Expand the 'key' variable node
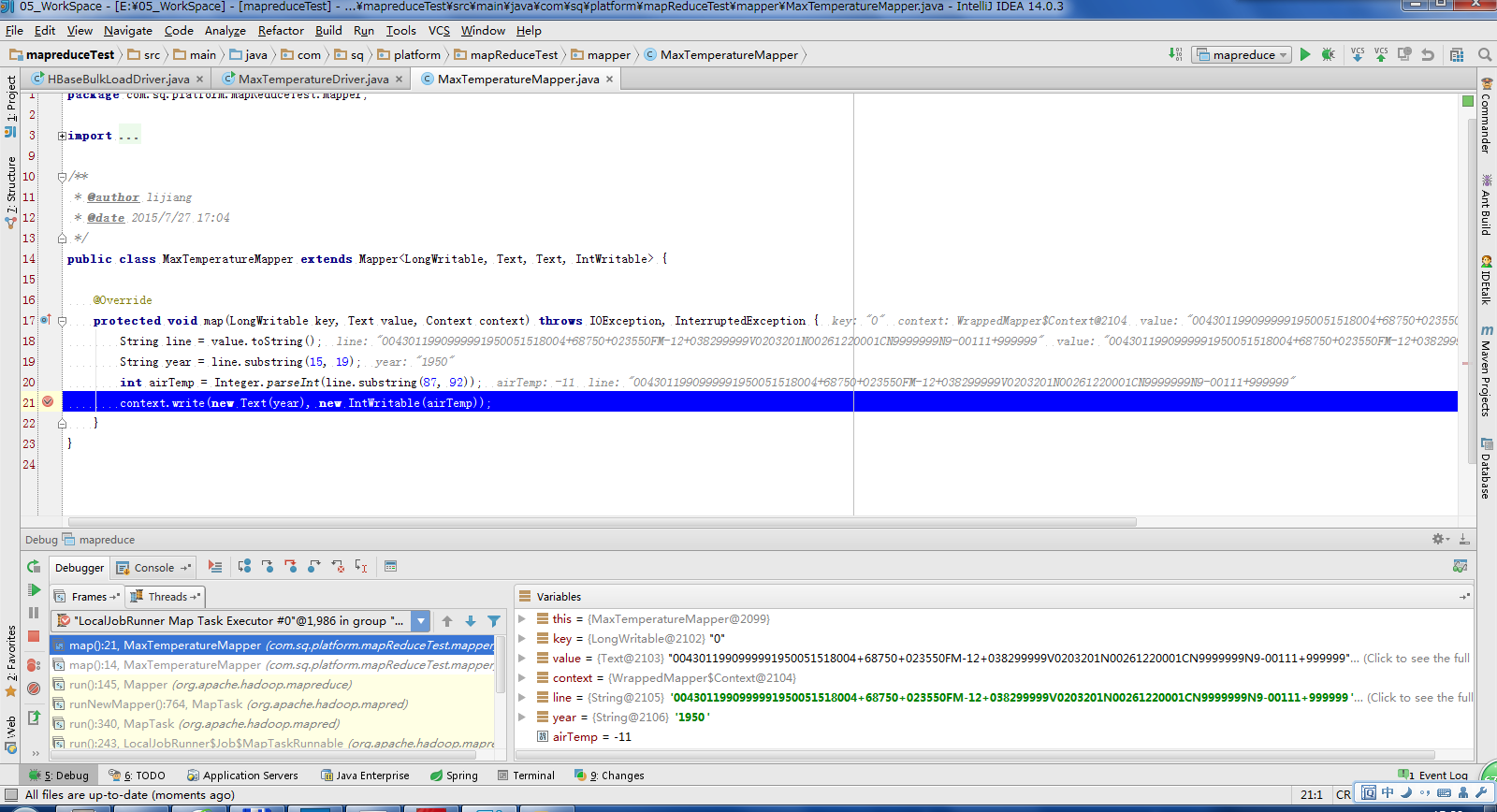Screen dimensions: 1497x812 [523, 639]
